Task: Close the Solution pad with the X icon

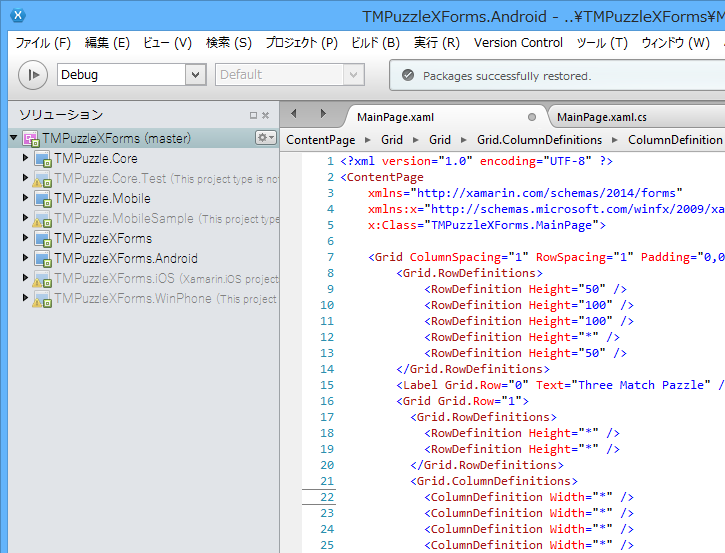Action: tap(265, 116)
